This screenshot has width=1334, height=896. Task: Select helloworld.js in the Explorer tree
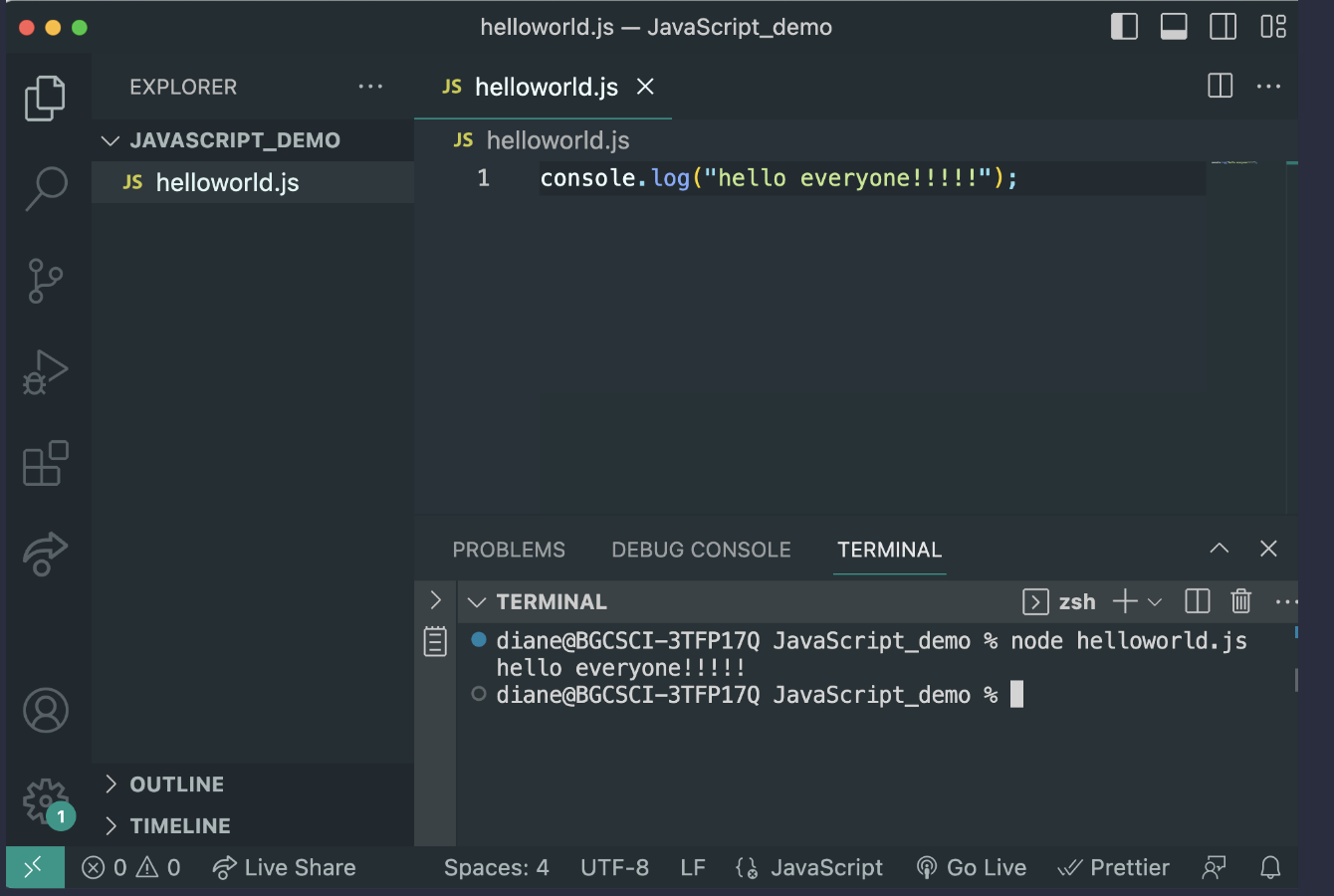[253, 182]
